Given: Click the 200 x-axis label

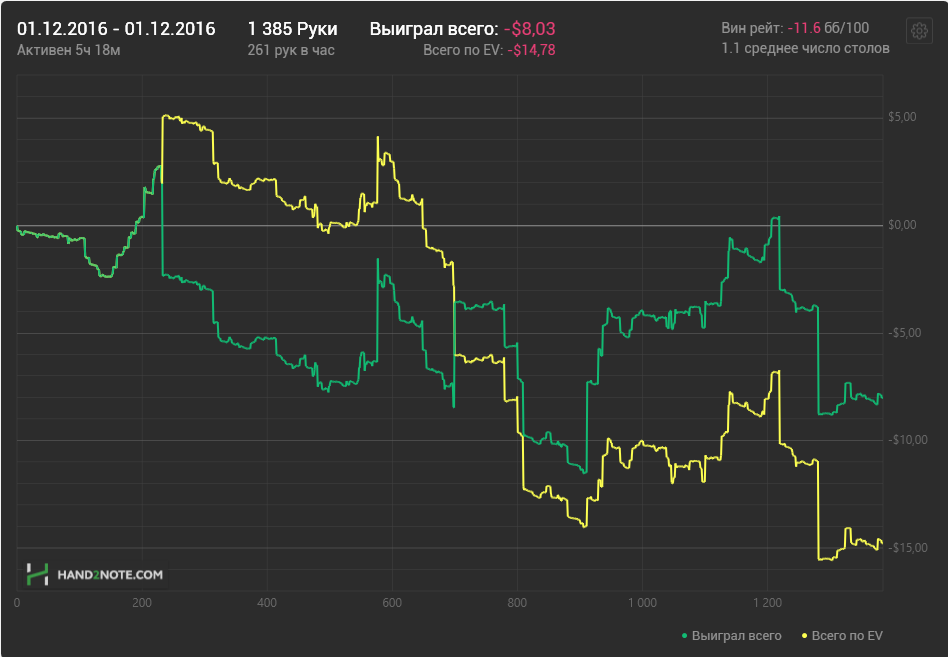Looking at the screenshot, I should coord(142,603).
